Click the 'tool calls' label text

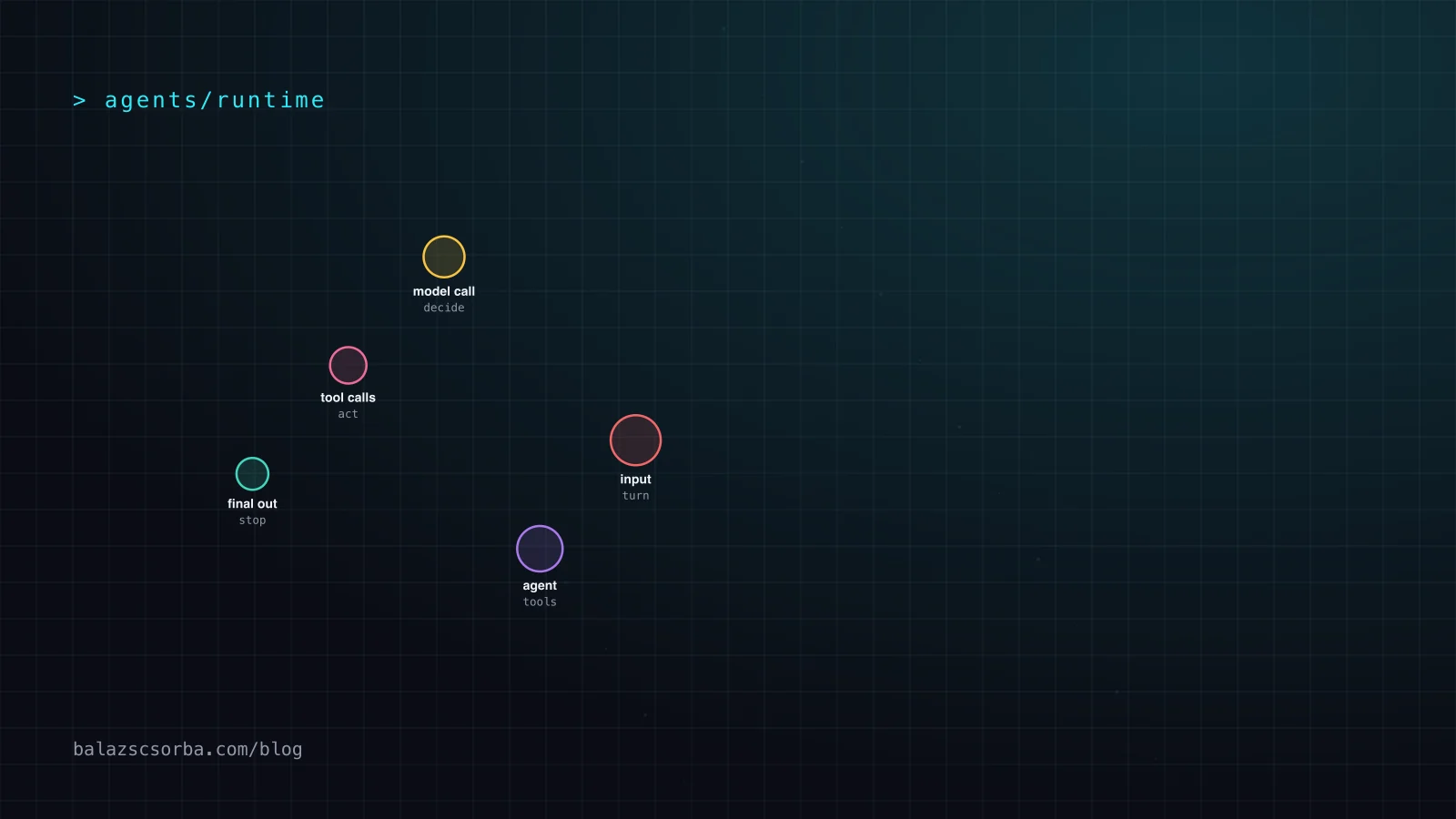(x=348, y=398)
